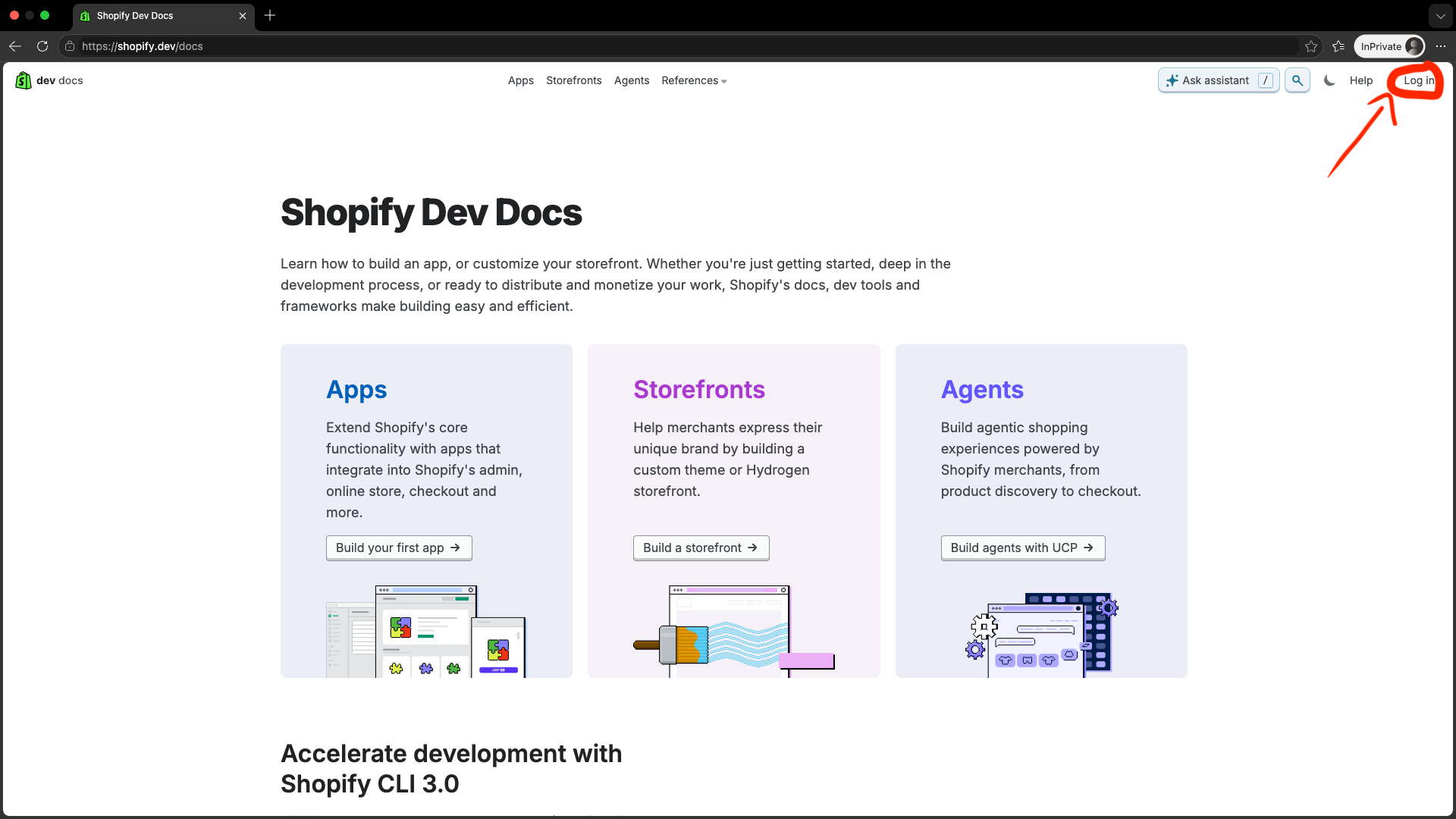
Task: Open the Agents card heading
Action: (982, 389)
